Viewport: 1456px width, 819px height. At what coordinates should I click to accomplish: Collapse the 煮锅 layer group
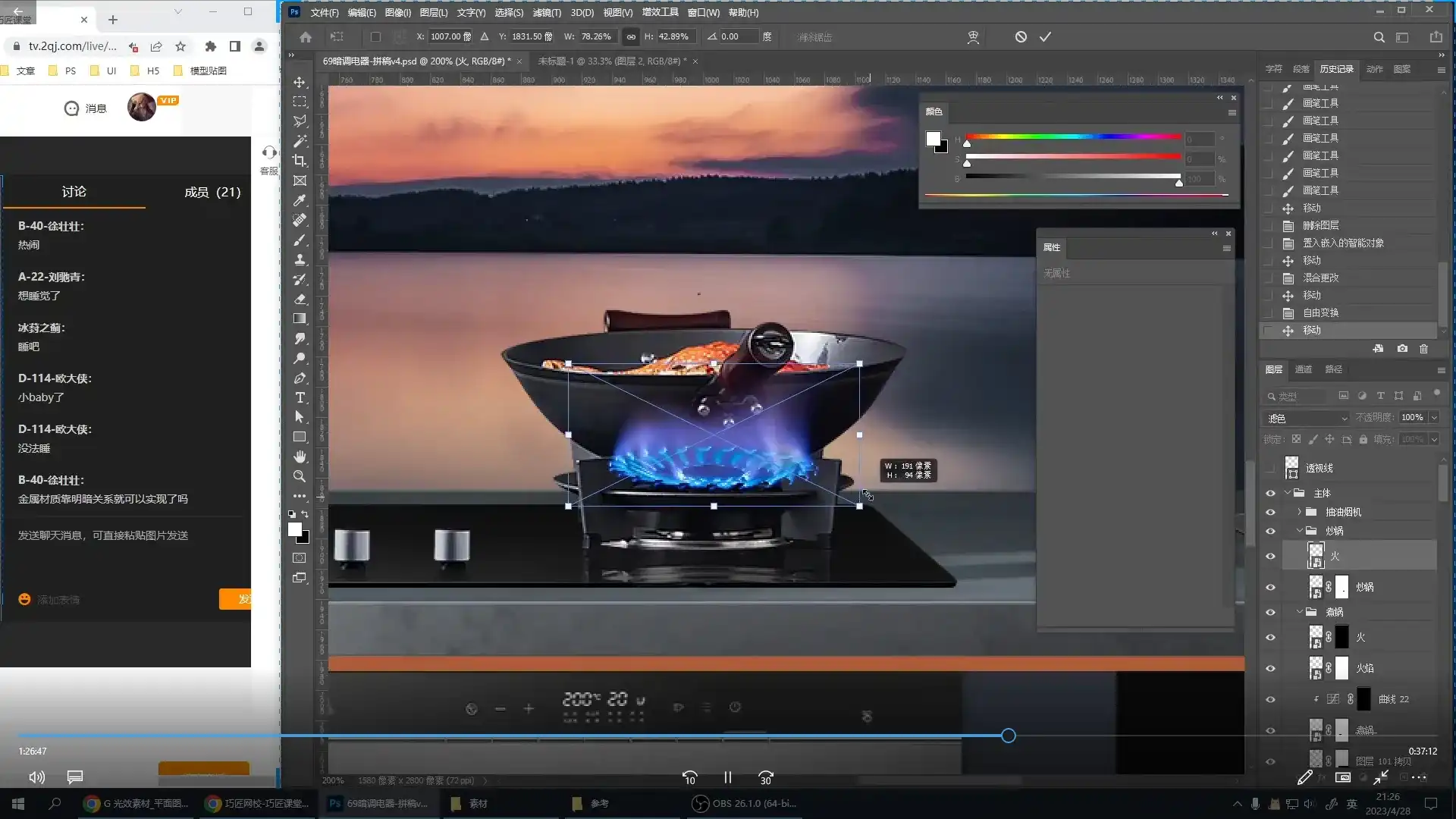[x=1299, y=611]
